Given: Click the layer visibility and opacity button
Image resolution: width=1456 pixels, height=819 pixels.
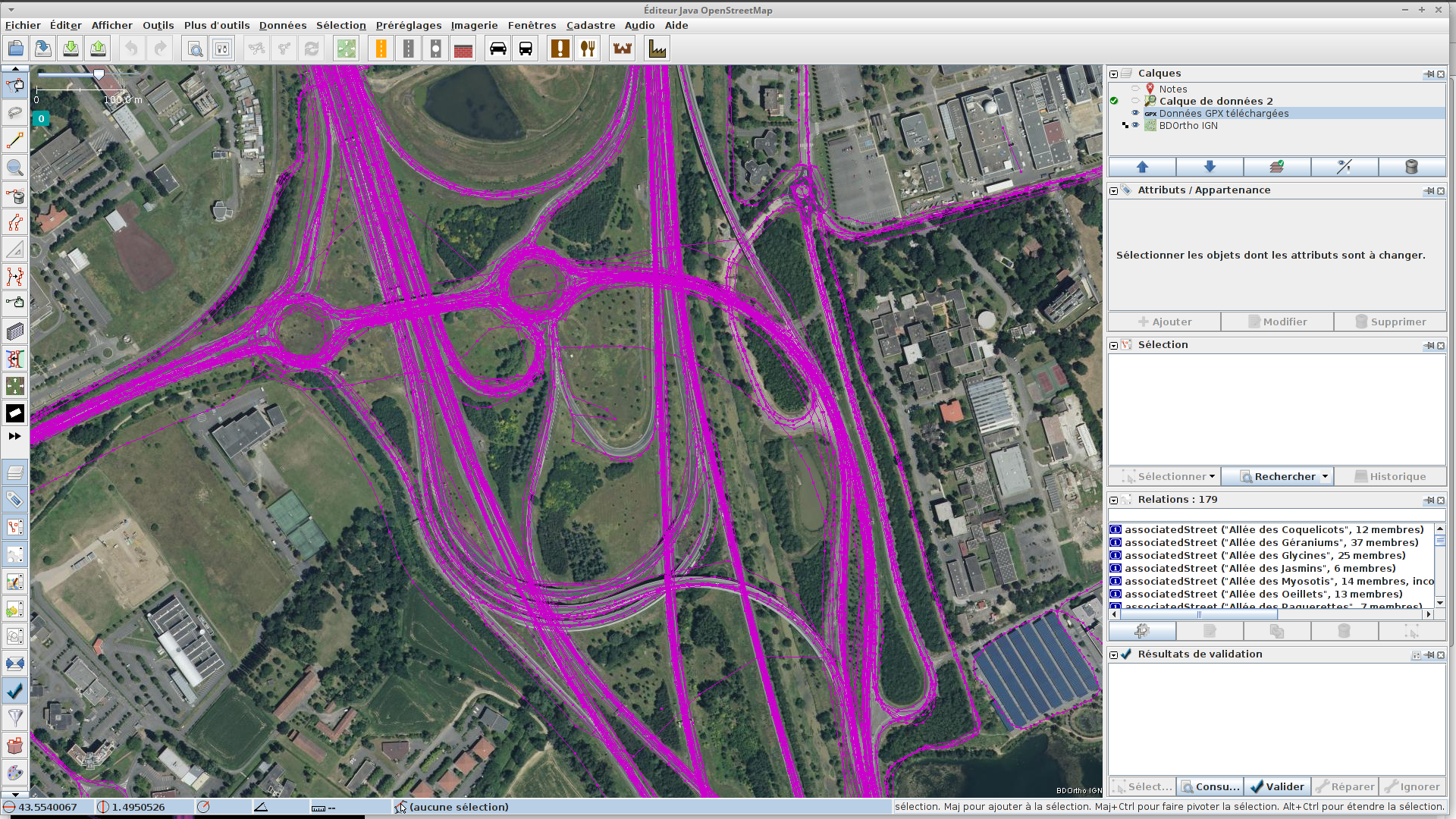Looking at the screenshot, I should [1345, 167].
